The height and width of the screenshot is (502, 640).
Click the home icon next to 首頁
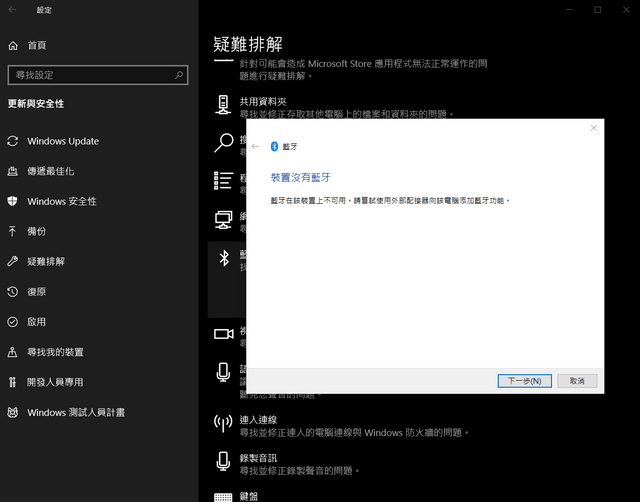[x=13, y=45]
